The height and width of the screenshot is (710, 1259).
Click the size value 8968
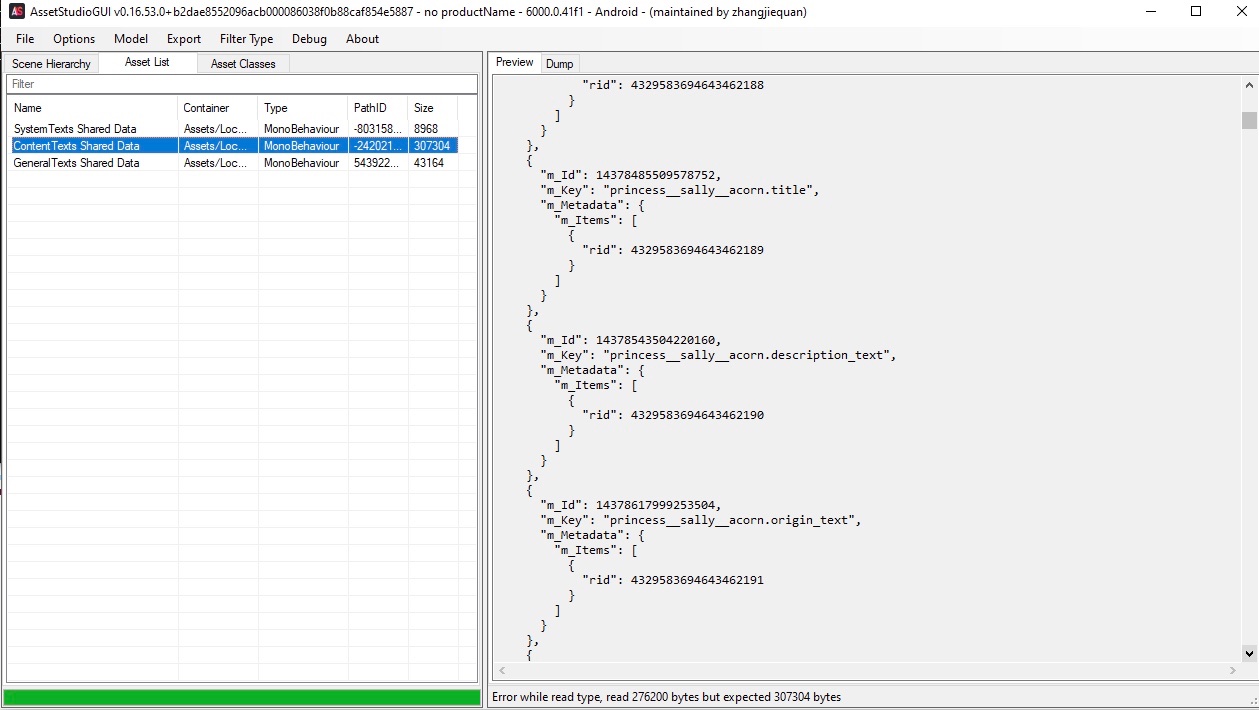pos(426,129)
